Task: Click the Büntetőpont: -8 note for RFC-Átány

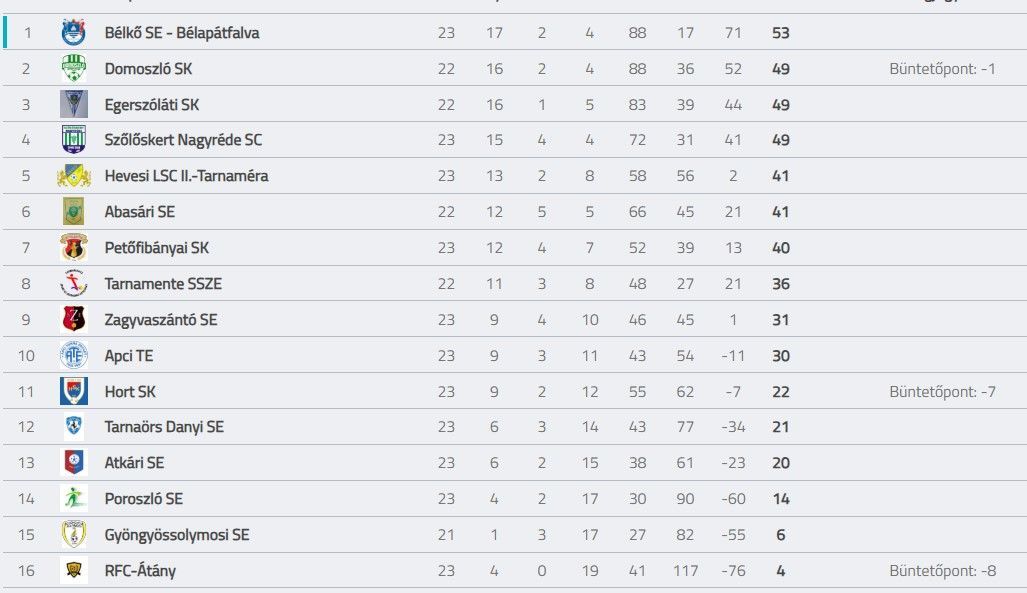Action: (x=943, y=571)
